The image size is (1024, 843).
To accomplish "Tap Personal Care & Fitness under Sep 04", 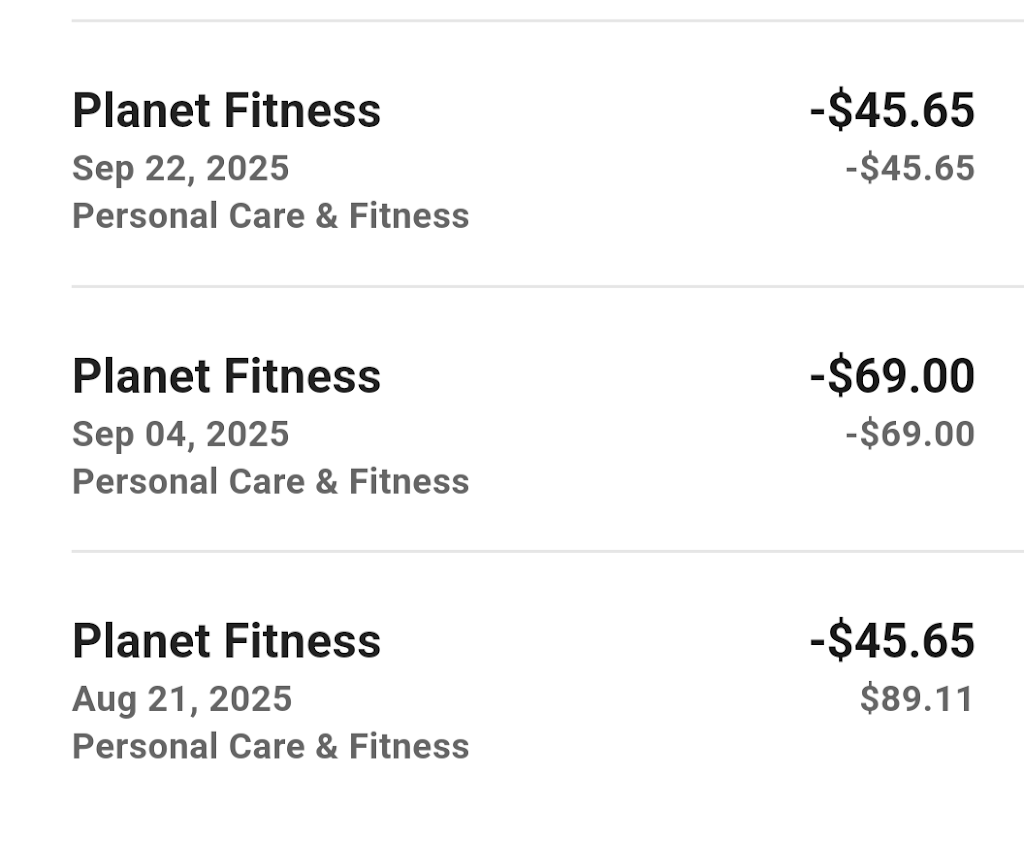I will (270, 482).
